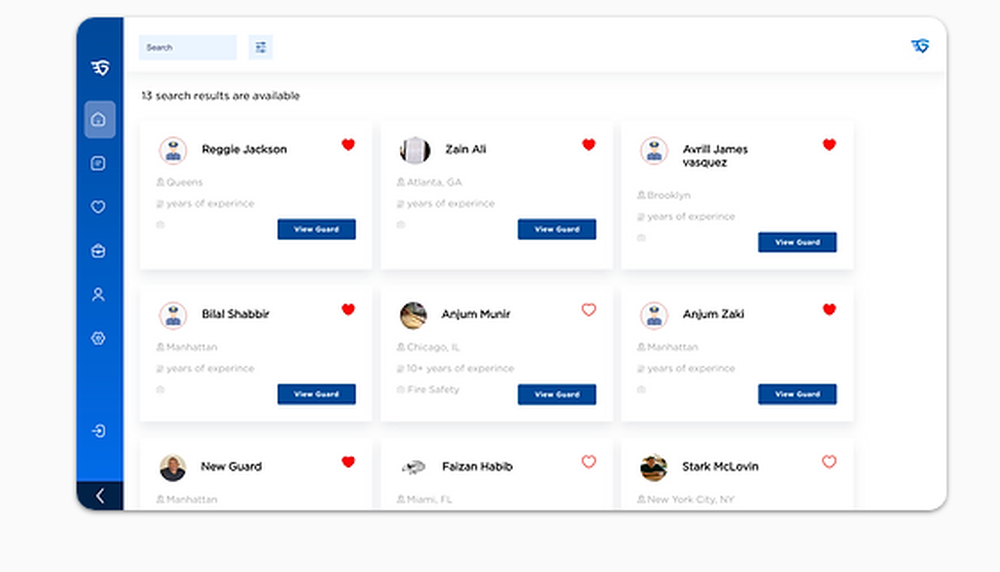Open the briefcase jobs sidebar icon
1000x572 pixels.
98,251
